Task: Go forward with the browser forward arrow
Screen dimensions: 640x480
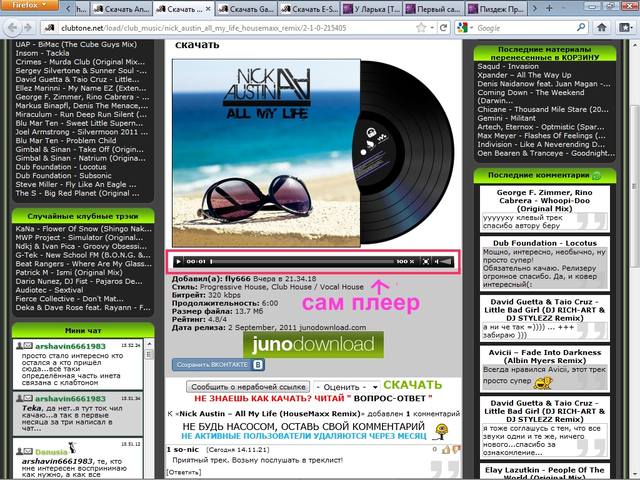Action: click(x=28, y=28)
